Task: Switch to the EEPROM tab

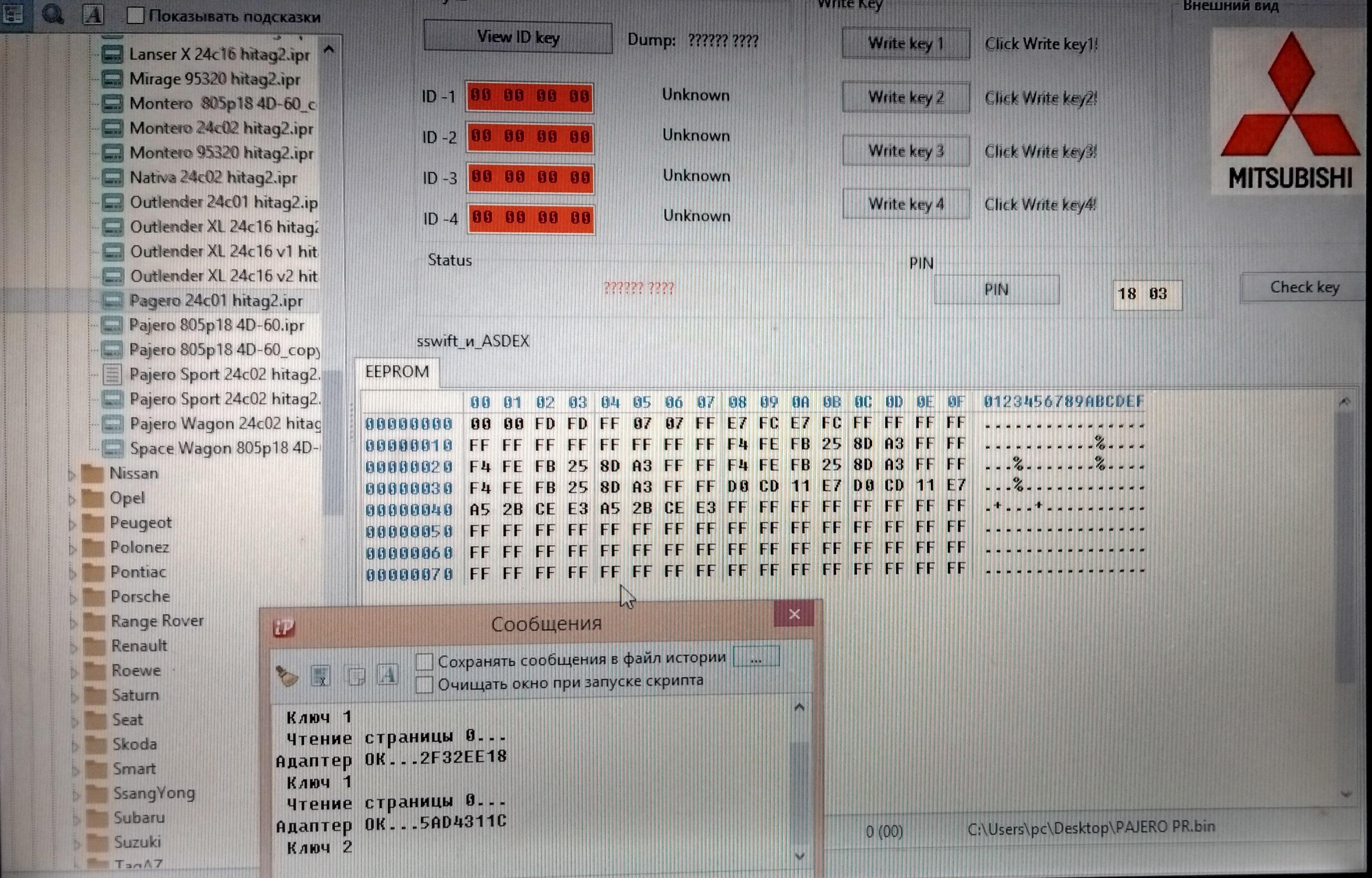Action: [x=396, y=372]
